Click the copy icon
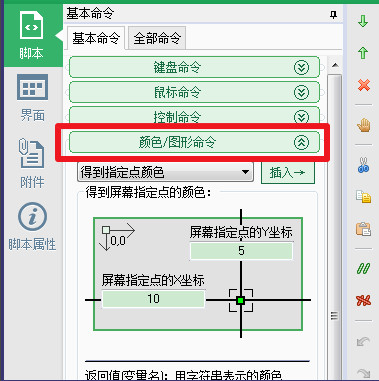 363,197
